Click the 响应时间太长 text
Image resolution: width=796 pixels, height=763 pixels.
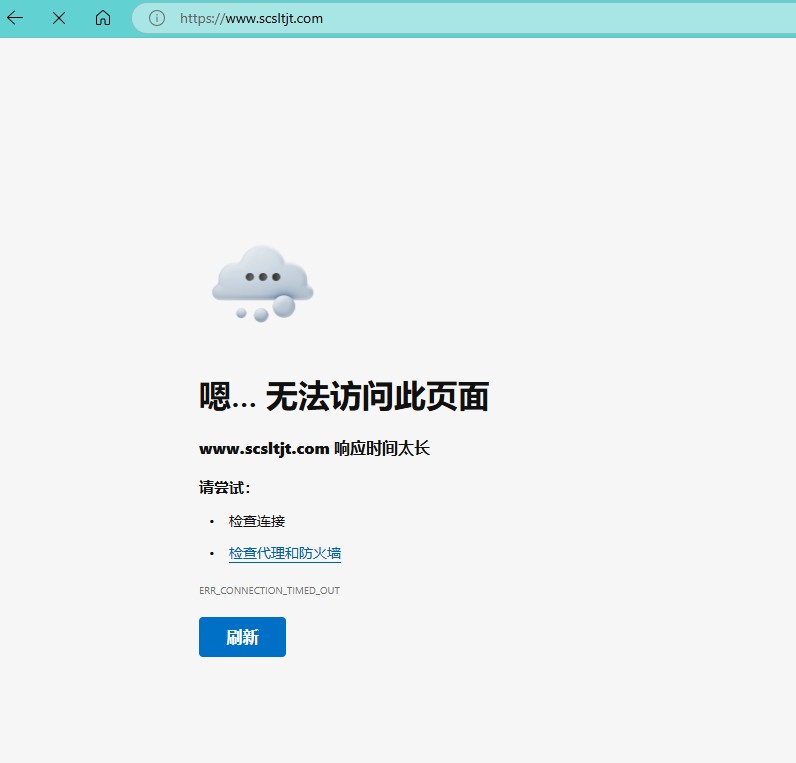(x=382, y=449)
